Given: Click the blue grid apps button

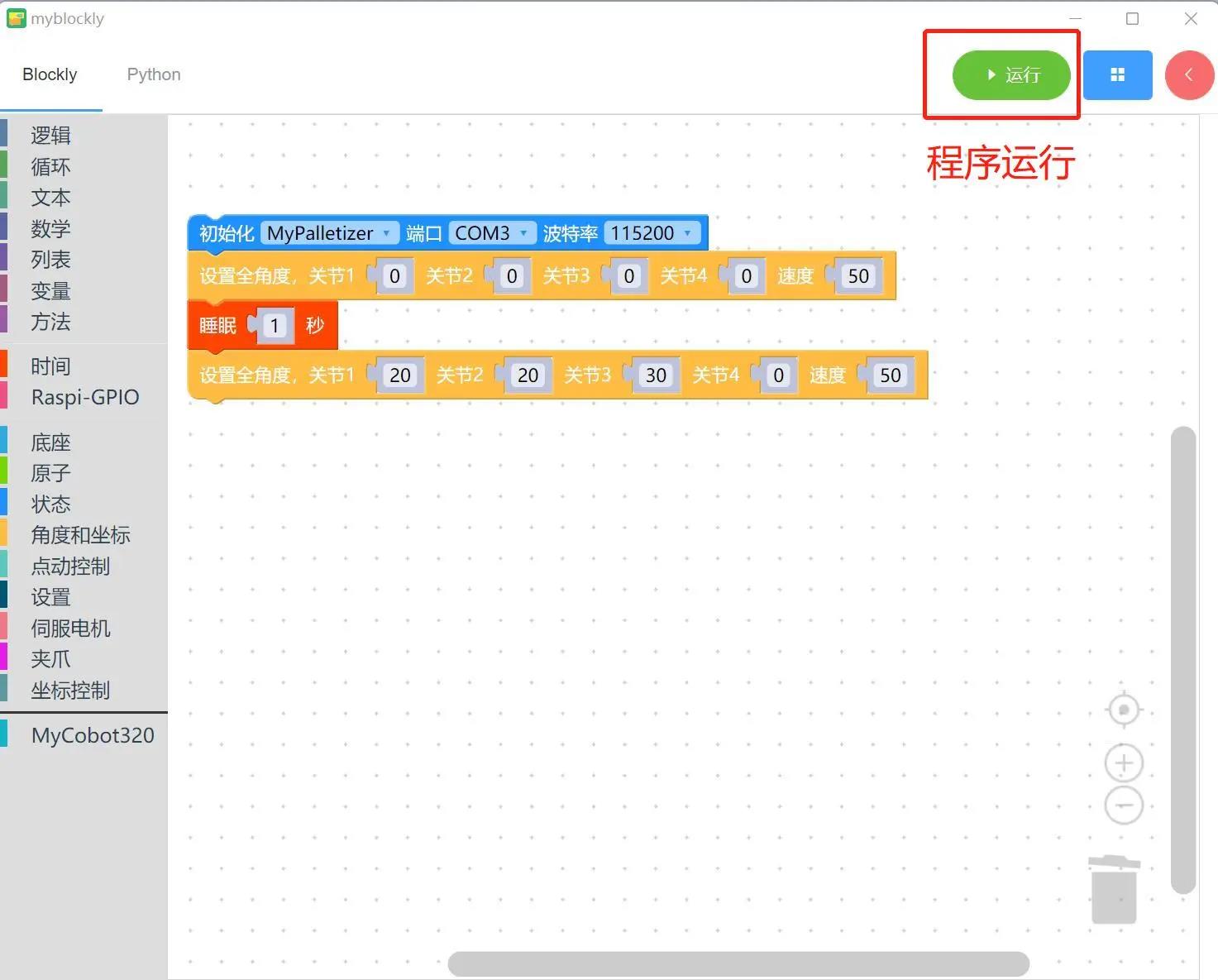Looking at the screenshot, I should point(1118,75).
